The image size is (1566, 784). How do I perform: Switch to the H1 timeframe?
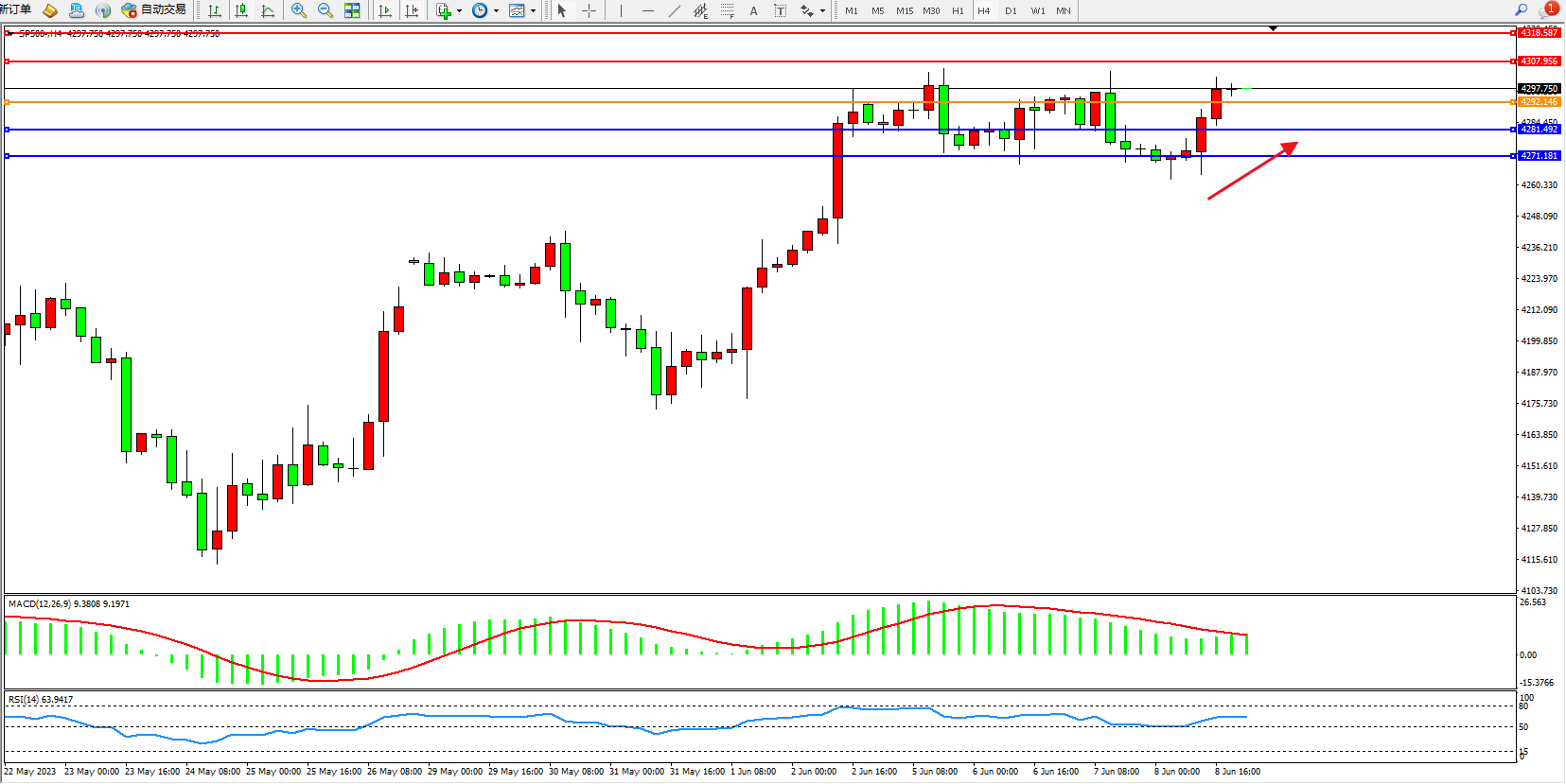958,10
